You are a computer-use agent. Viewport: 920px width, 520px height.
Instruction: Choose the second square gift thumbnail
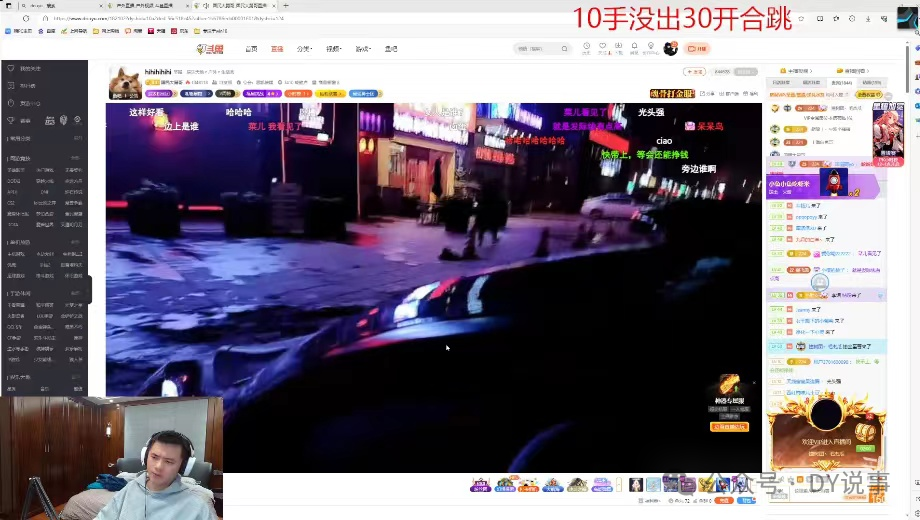(x=654, y=485)
